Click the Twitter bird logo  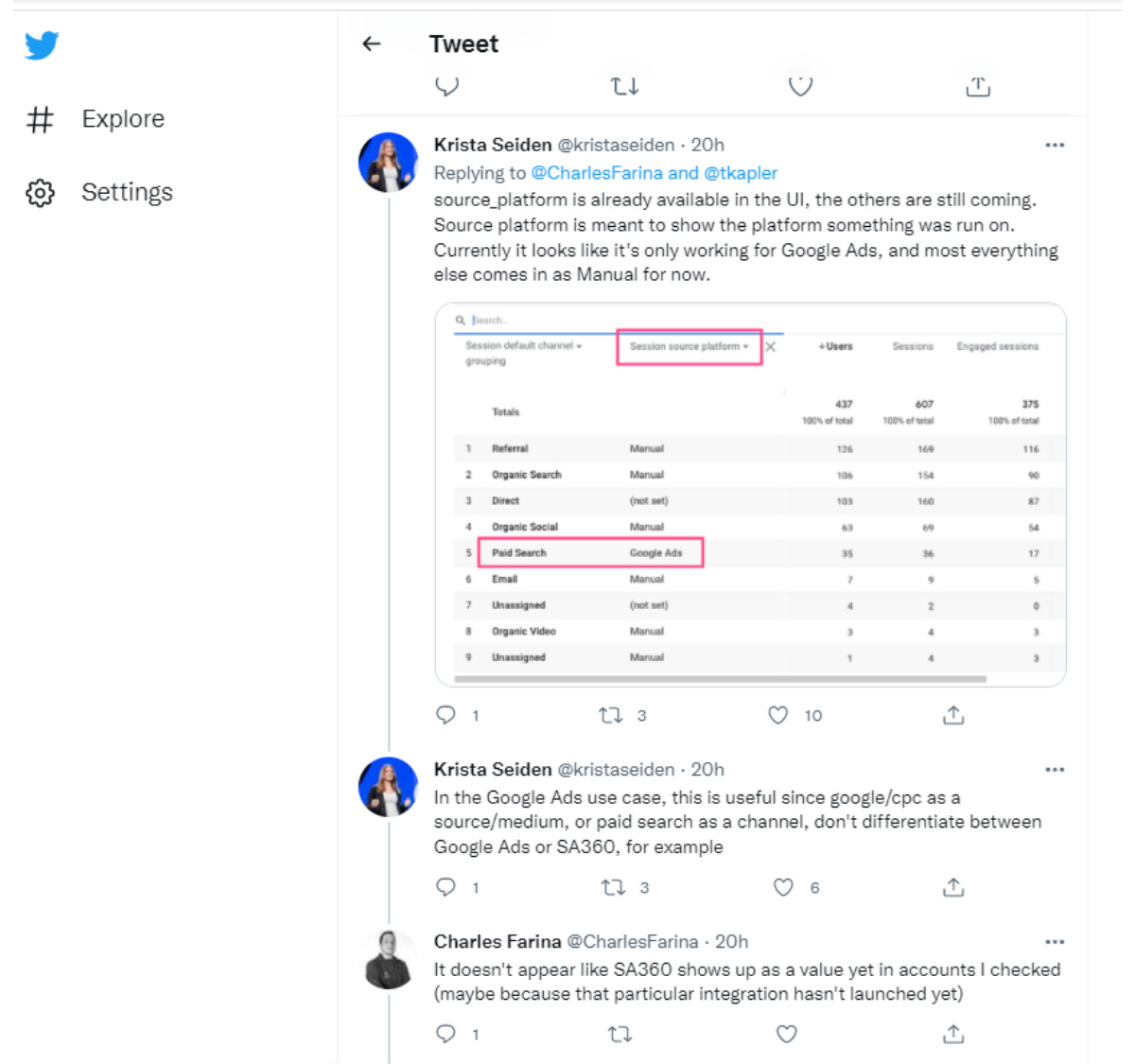pyautogui.click(x=42, y=45)
